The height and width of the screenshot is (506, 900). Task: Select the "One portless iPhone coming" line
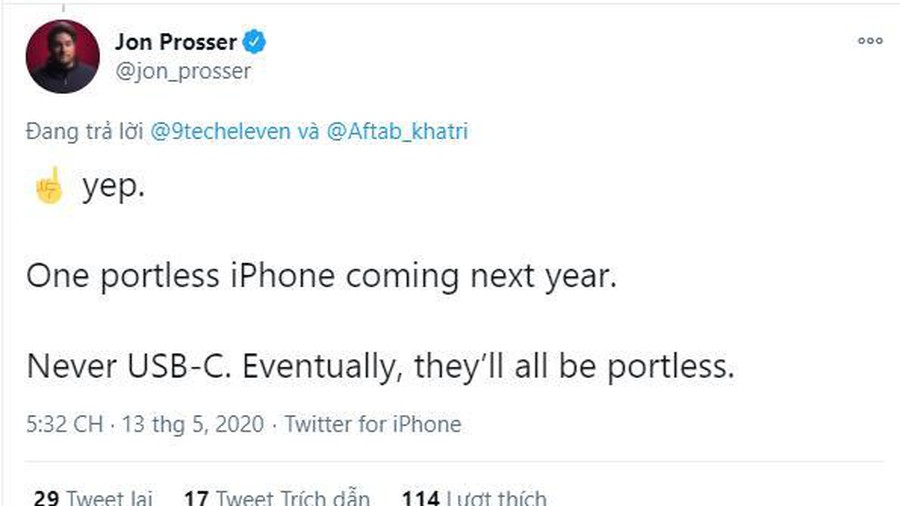point(320,277)
